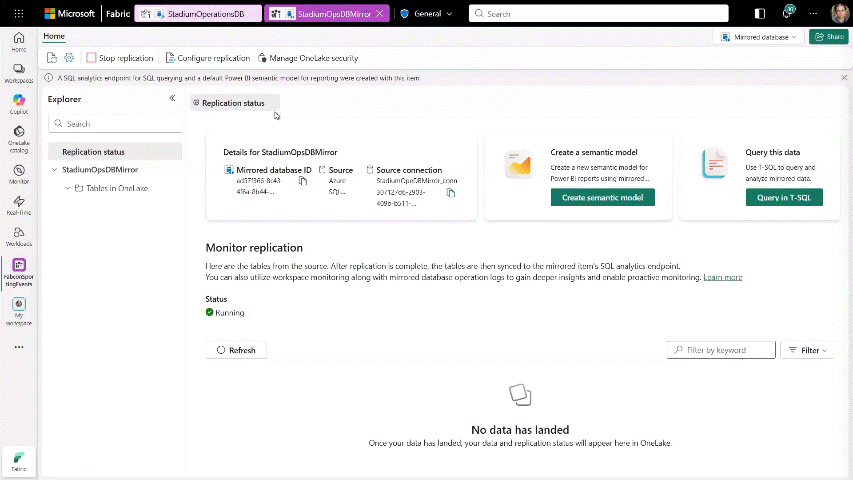Click Query in T-SQL
The width and height of the screenshot is (853, 480).
[x=784, y=198]
